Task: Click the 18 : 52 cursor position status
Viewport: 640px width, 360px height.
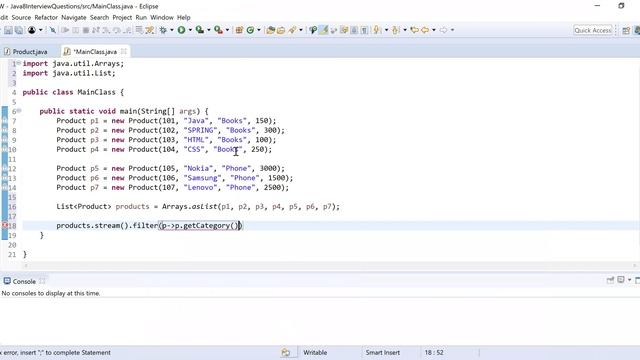Action: click(433, 352)
